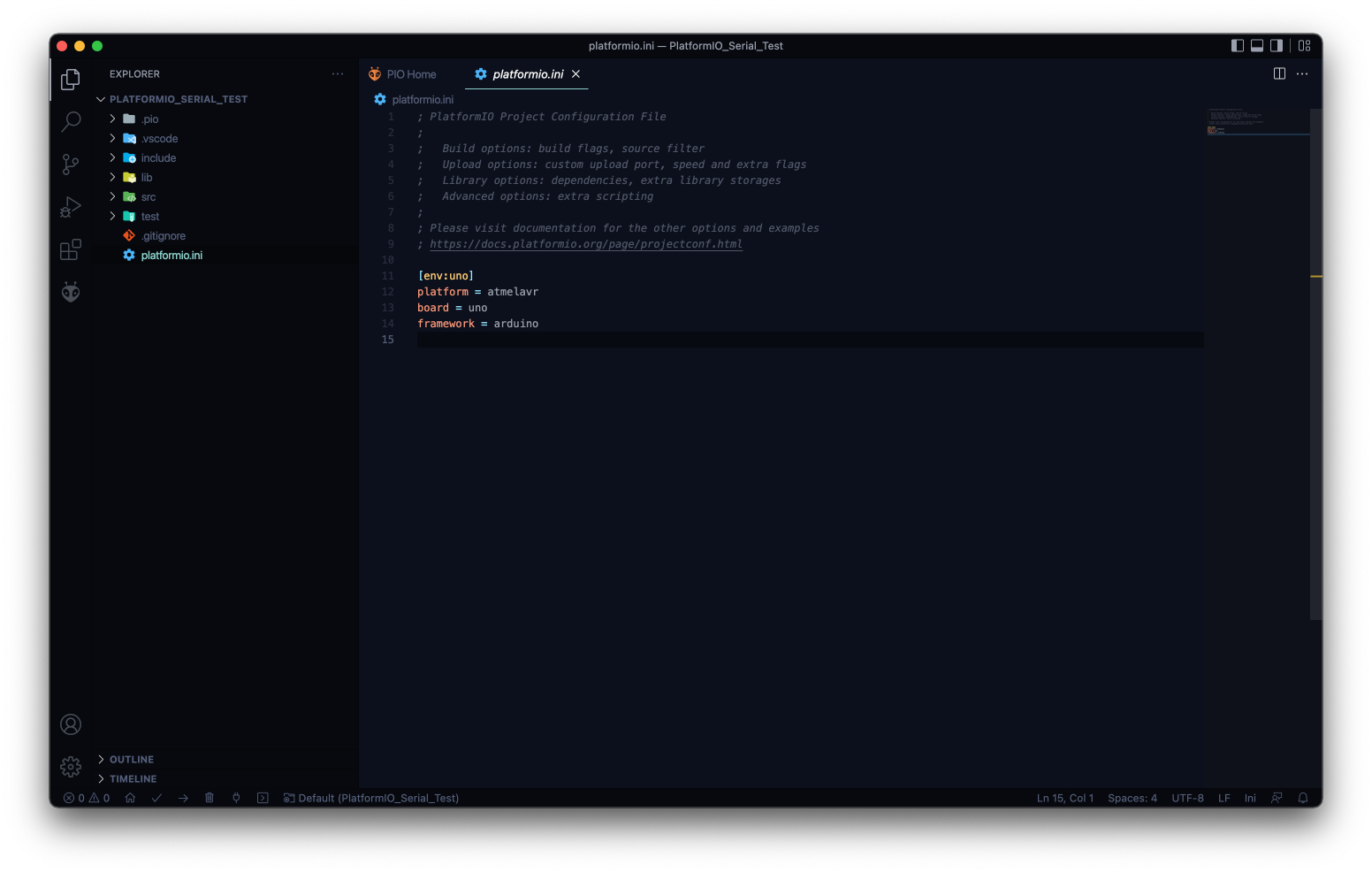This screenshot has width=1372, height=873.
Task: Click the PlatformIO Upload arrow icon
Action: [x=183, y=798]
